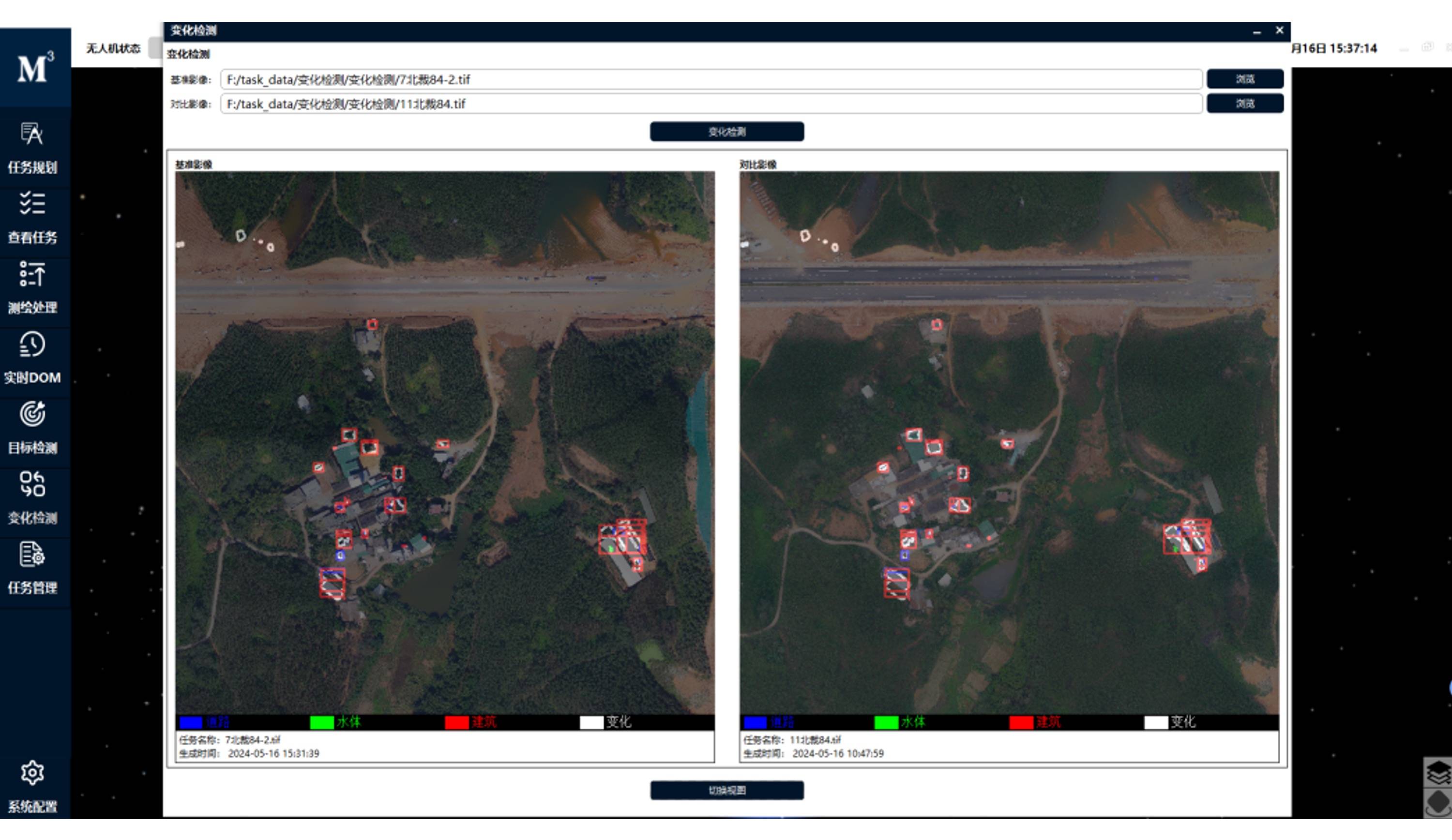Image resolution: width=1452 pixels, height=840 pixels.
Task: Click red 建筑 legend swatch in left image
Action: pyautogui.click(x=456, y=722)
